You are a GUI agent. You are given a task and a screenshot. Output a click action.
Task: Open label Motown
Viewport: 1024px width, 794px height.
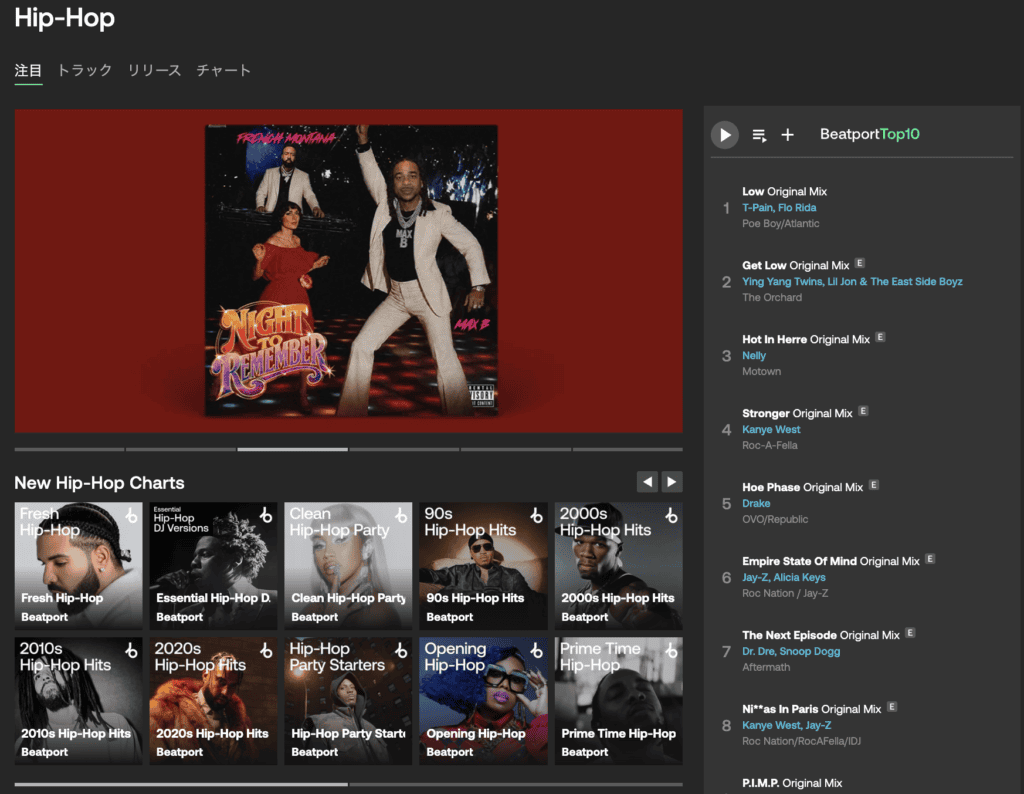click(x=761, y=371)
